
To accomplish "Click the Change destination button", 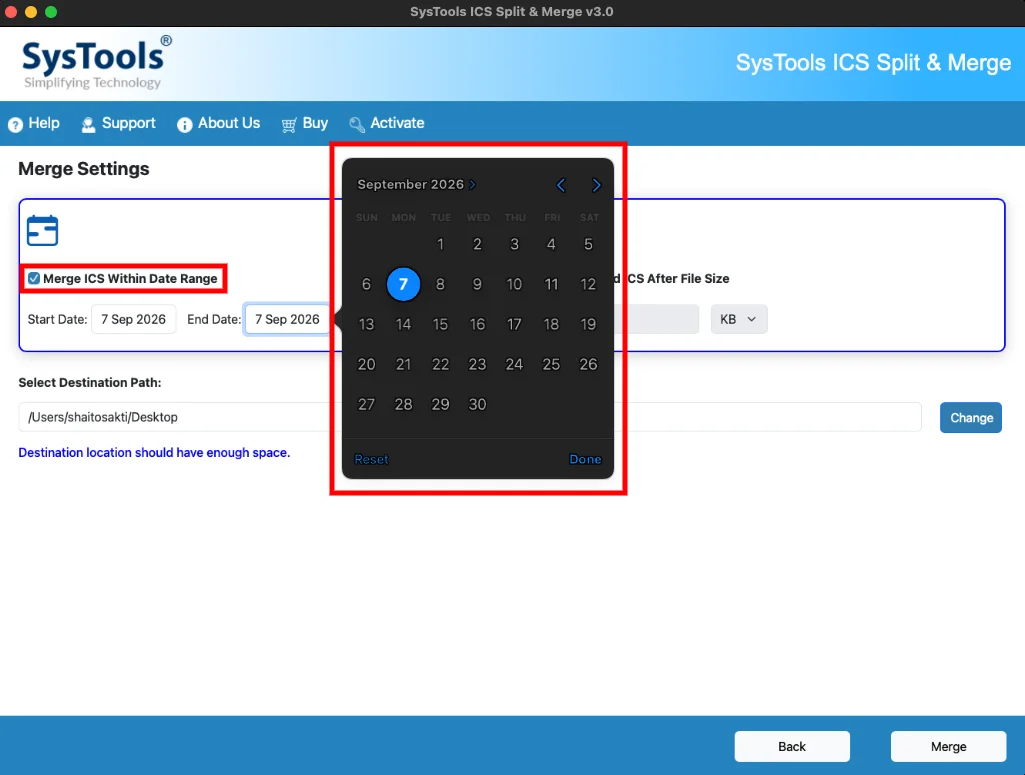I will click(x=971, y=418).
